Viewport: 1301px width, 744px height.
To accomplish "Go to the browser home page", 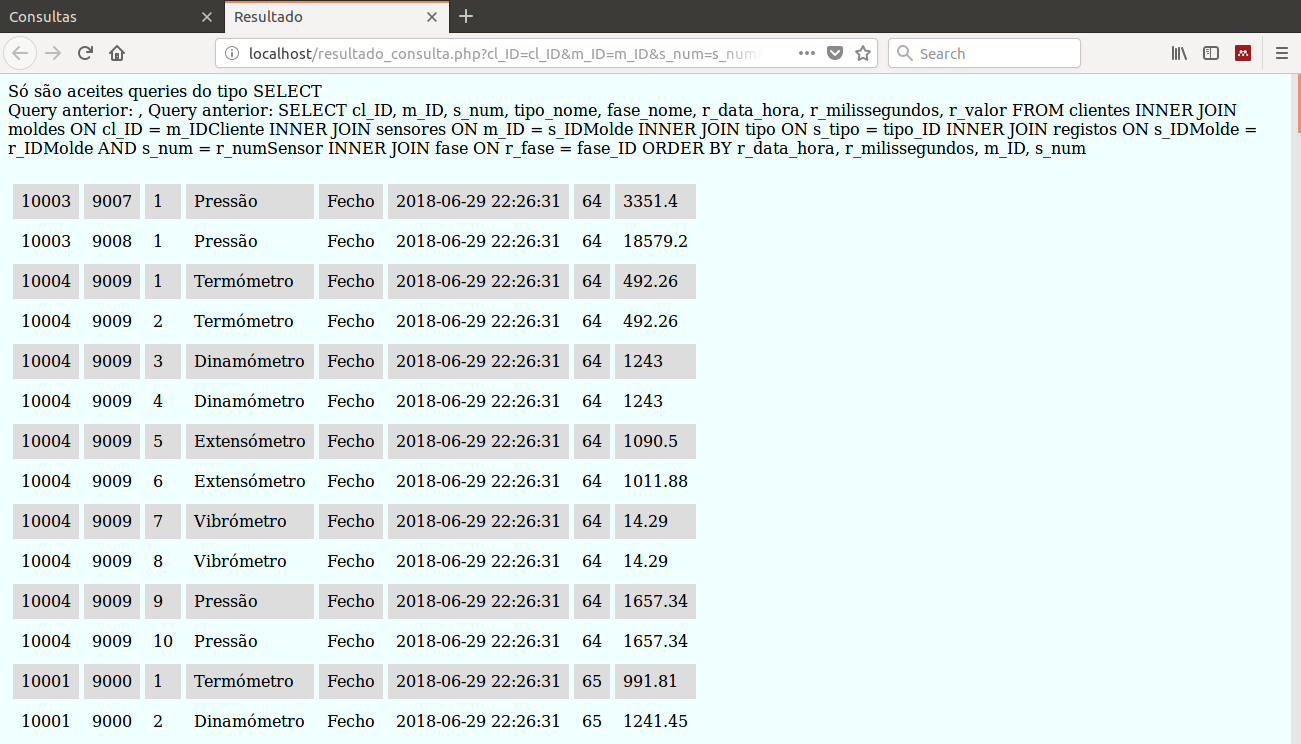I will [x=117, y=53].
